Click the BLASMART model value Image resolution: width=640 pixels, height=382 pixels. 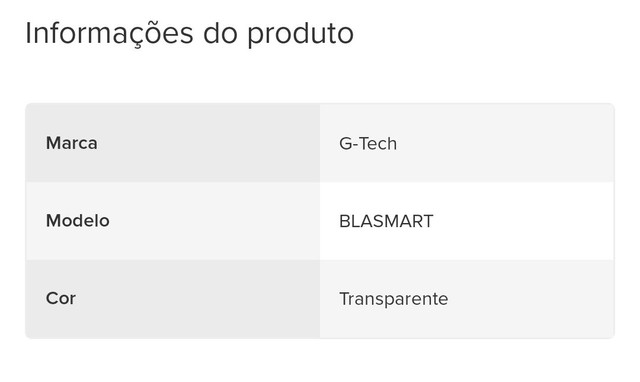(x=386, y=221)
